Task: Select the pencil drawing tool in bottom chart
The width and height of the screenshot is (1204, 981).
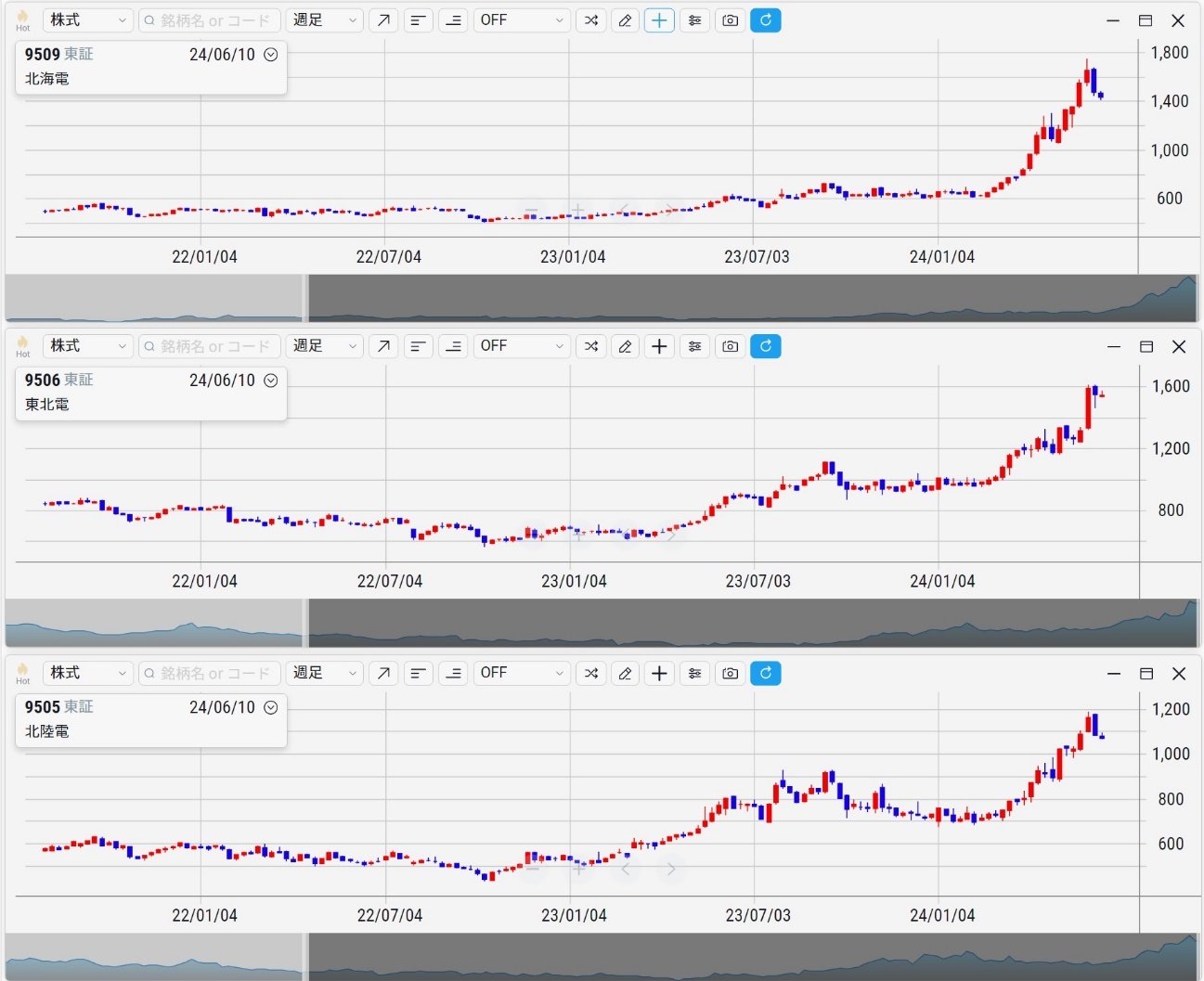Action: coord(625,673)
